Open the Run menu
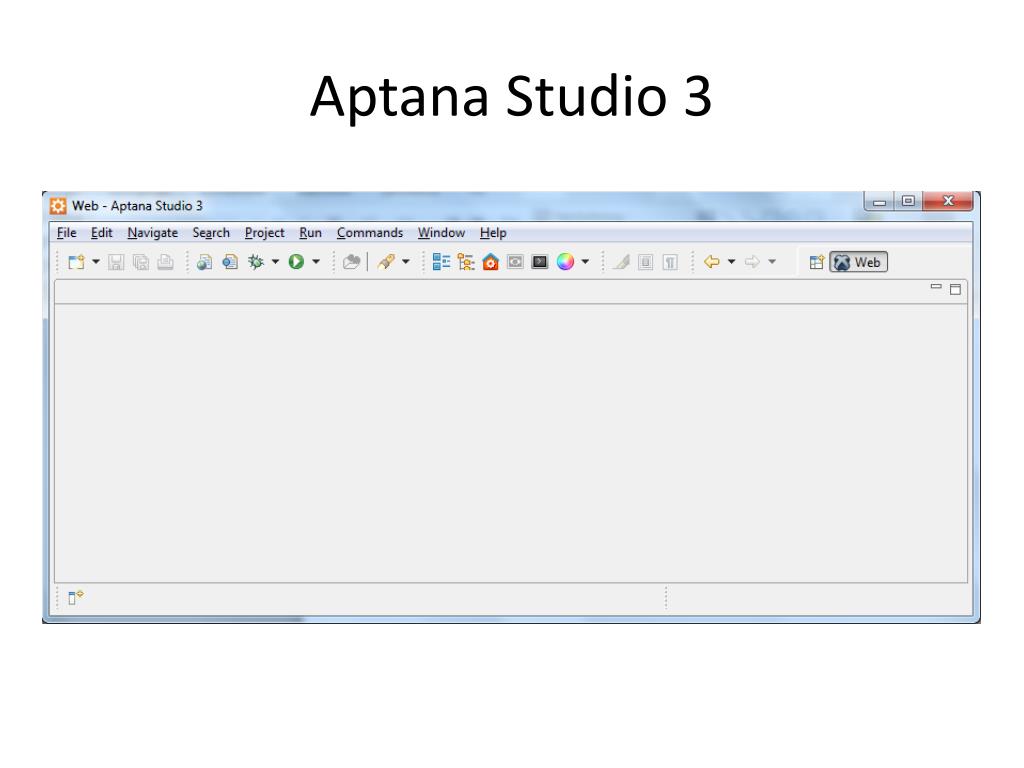The width and height of the screenshot is (1024, 768). 310,232
